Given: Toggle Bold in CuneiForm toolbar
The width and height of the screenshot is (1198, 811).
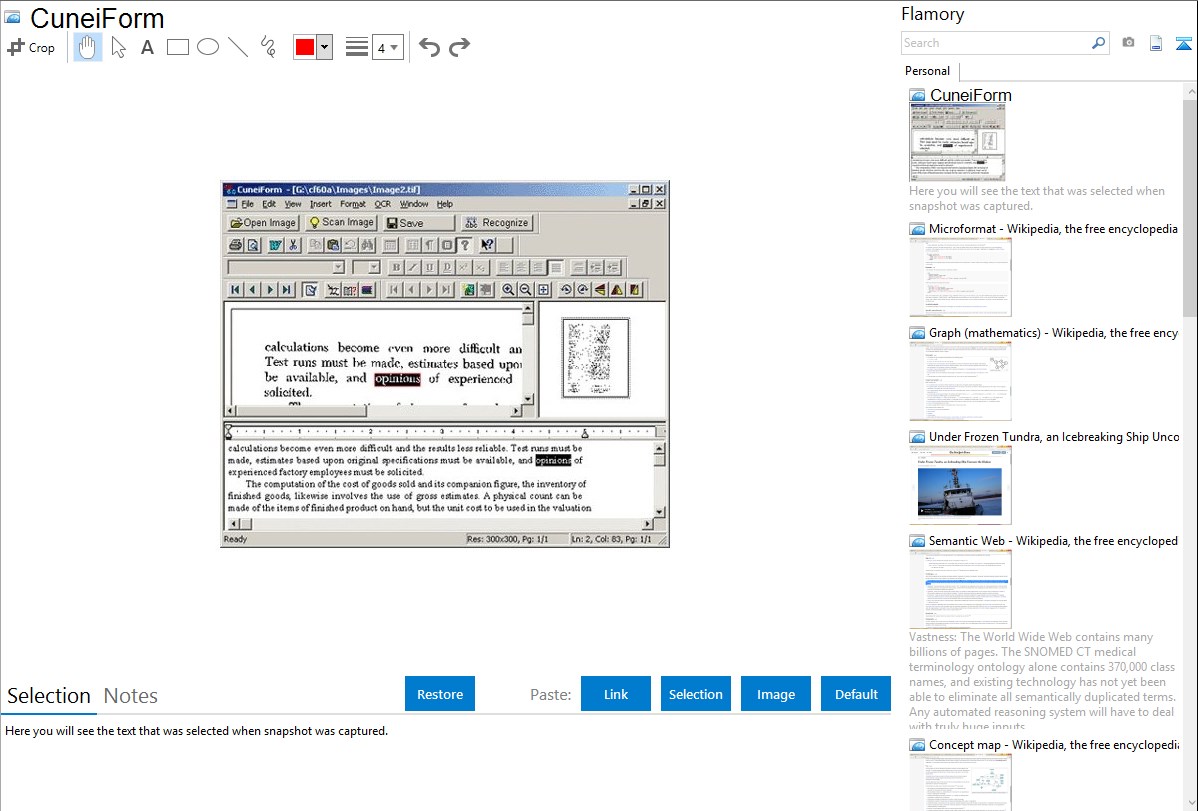Looking at the screenshot, I should (x=396, y=268).
